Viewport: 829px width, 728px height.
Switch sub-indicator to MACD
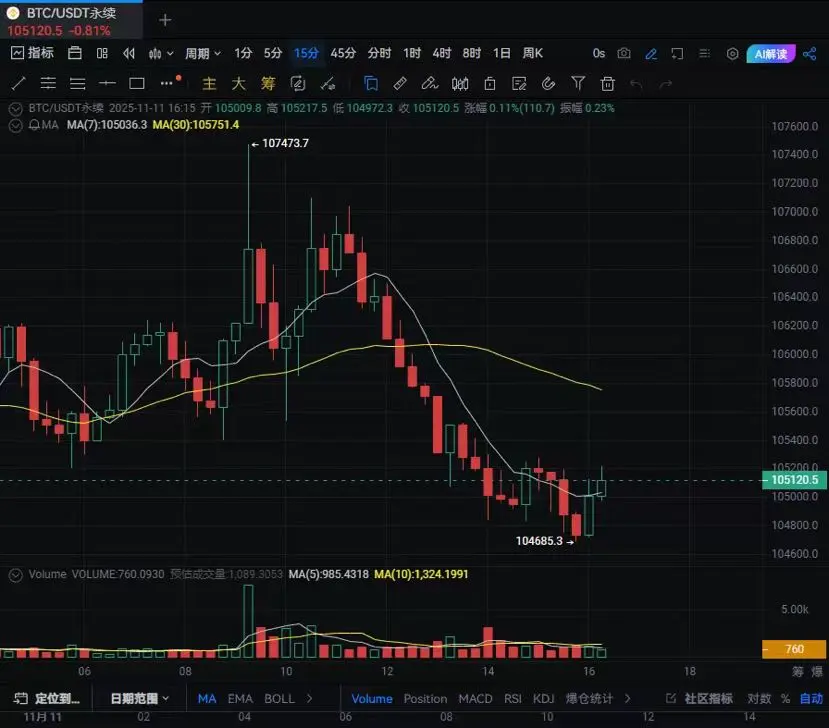click(475, 698)
